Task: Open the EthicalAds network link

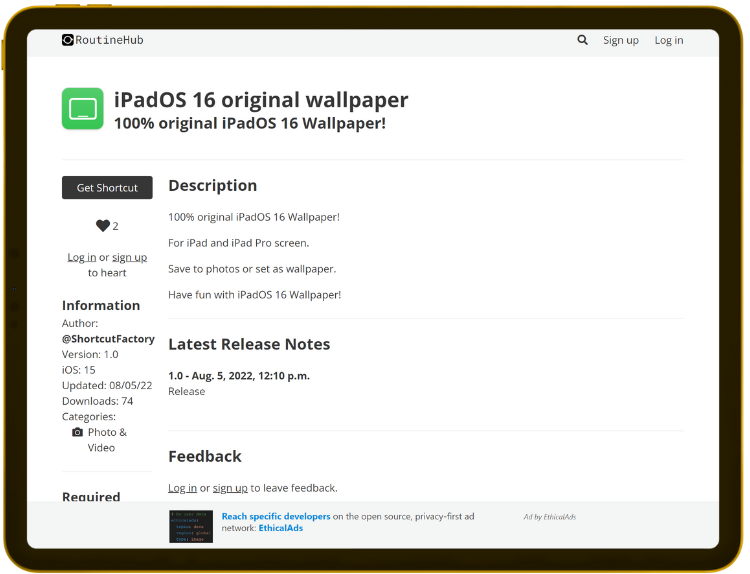Action: coord(281,528)
